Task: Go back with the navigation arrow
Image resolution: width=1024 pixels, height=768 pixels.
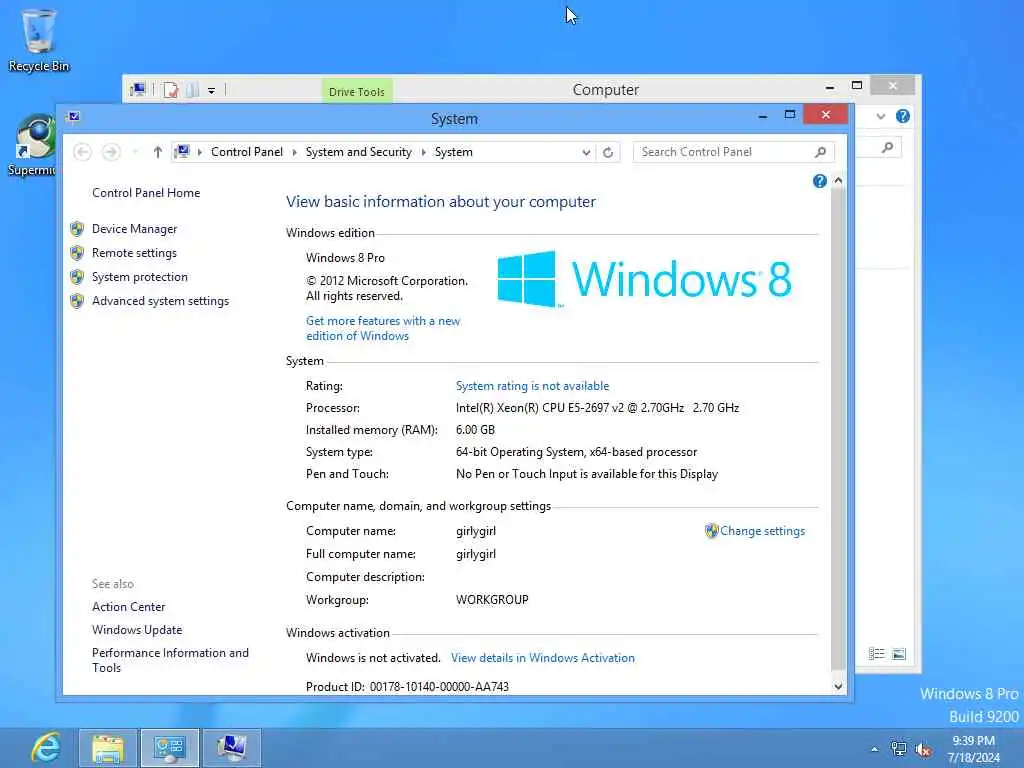Action: pyautogui.click(x=82, y=152)
